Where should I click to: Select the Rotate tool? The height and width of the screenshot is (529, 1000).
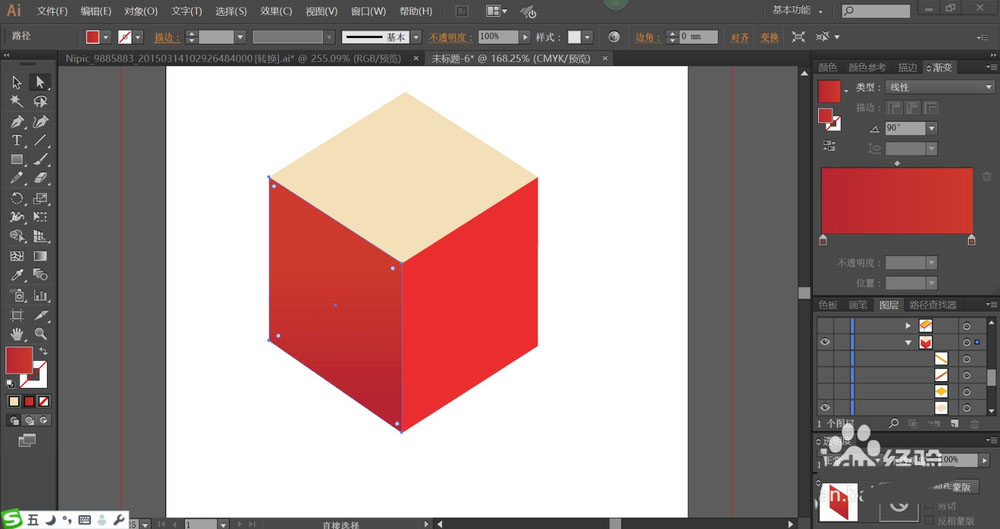pyautogui.click(x=17, y=198)
